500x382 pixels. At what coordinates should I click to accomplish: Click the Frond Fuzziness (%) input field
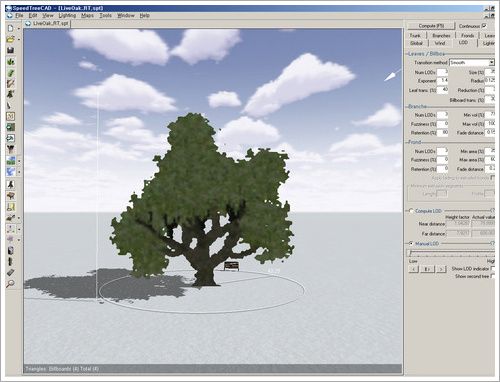click(x=442, y=160)
